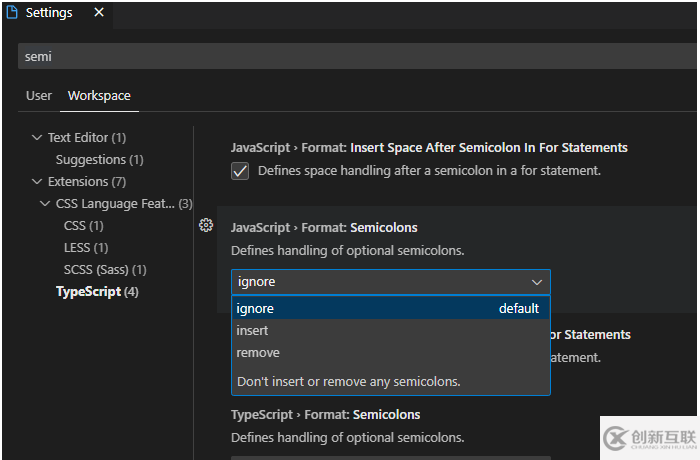The image size is (700, 460).
Task: Open the CSS Language Feat... (3) category
Action: click(124, 204)
